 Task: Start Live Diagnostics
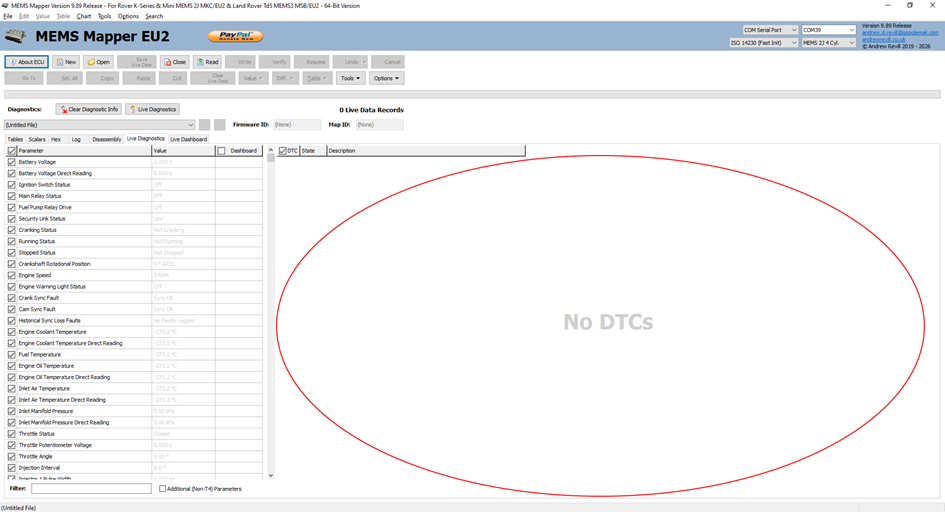tap(152, 109)
